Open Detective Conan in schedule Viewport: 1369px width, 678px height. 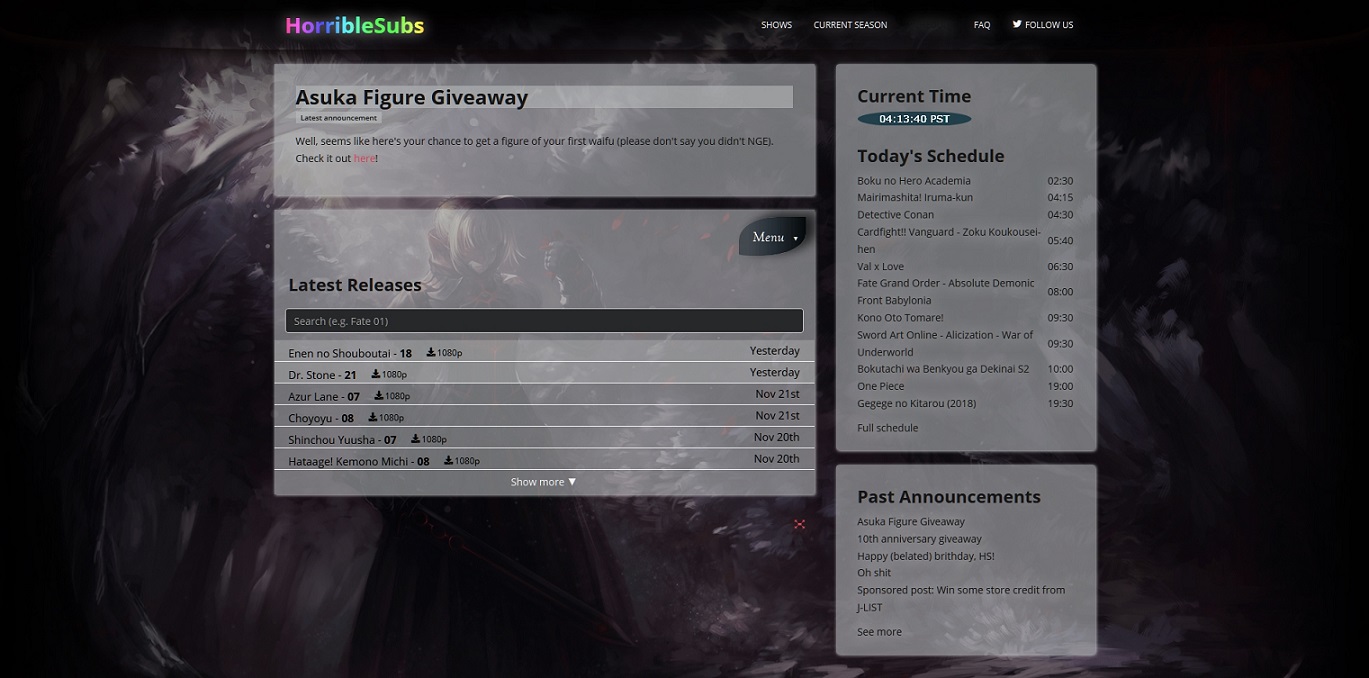coord(895,215)
